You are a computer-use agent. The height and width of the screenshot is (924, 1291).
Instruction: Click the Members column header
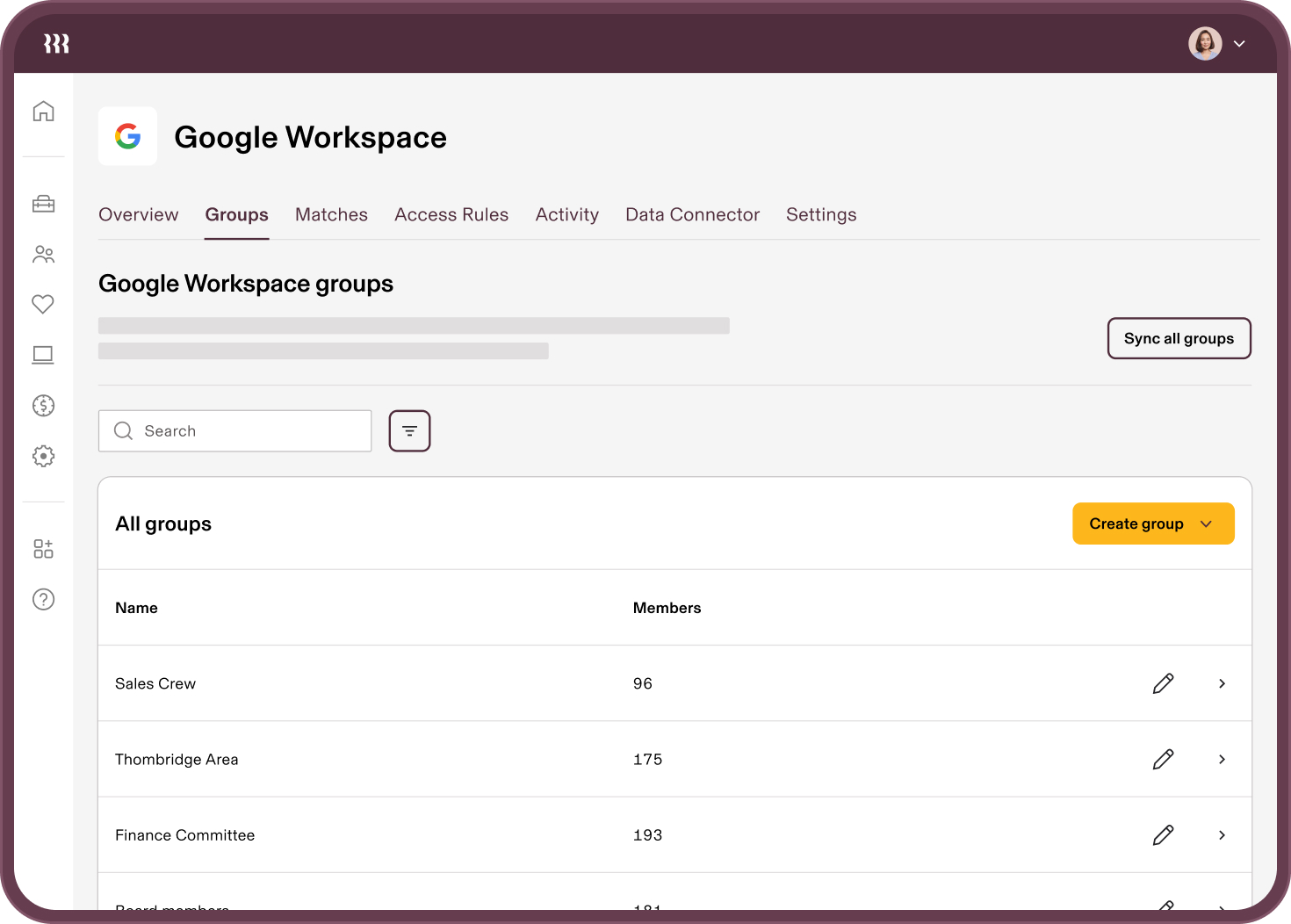point(667,608)
